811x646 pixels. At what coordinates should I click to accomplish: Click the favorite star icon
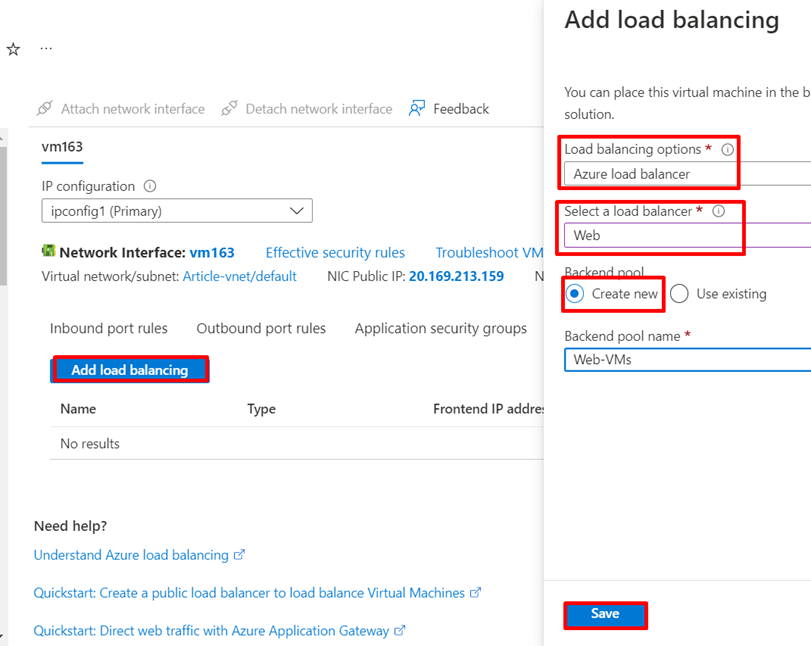pyautogui.click(x=12, y=47)
